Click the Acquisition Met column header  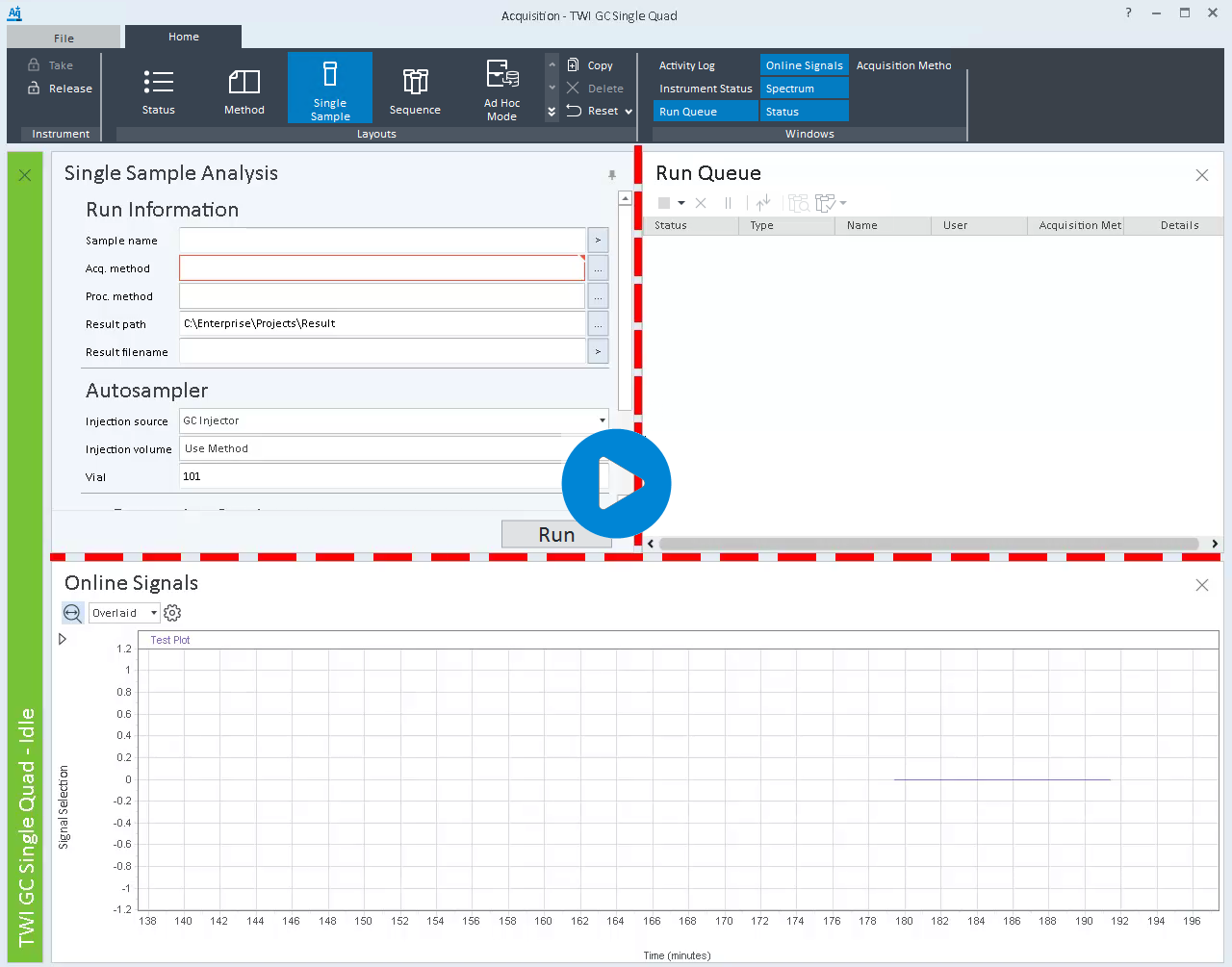tap(1075, 225)
